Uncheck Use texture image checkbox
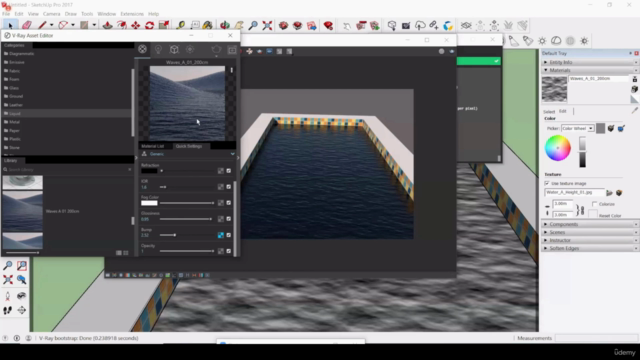640x360 pixels. click(x=547, y=183)
